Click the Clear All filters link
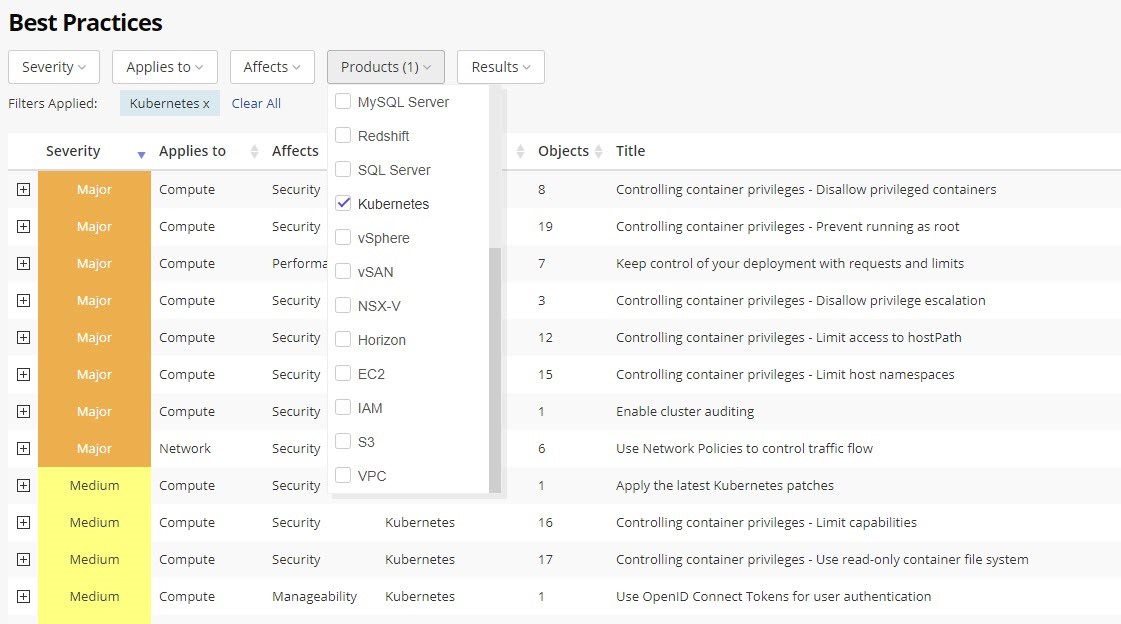The image size is (1121, 624). click(256, 103)
